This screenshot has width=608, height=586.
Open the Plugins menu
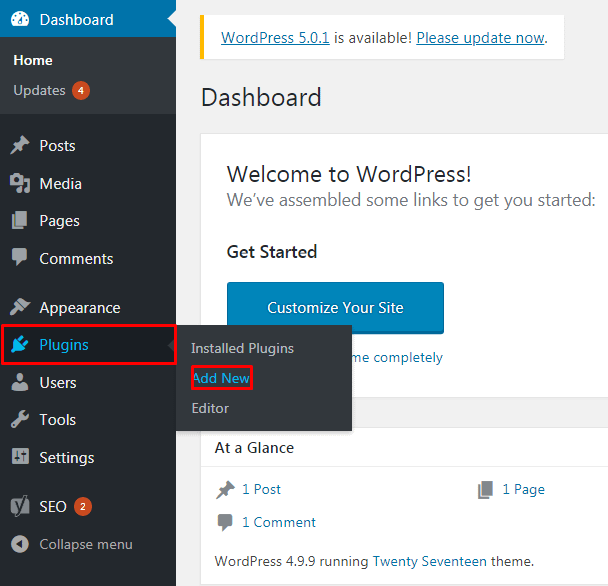coord(89,345)
